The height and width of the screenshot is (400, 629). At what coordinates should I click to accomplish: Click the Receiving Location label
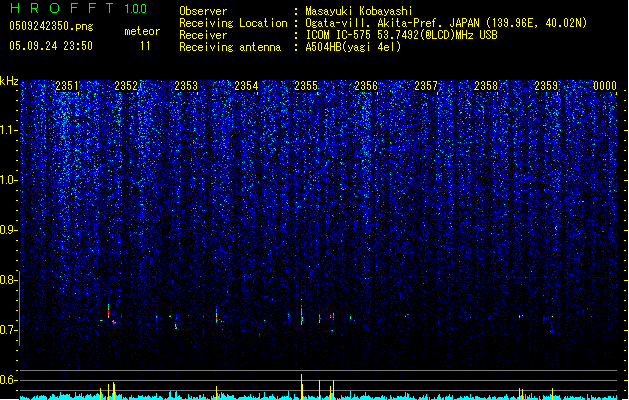coord(233,23)
